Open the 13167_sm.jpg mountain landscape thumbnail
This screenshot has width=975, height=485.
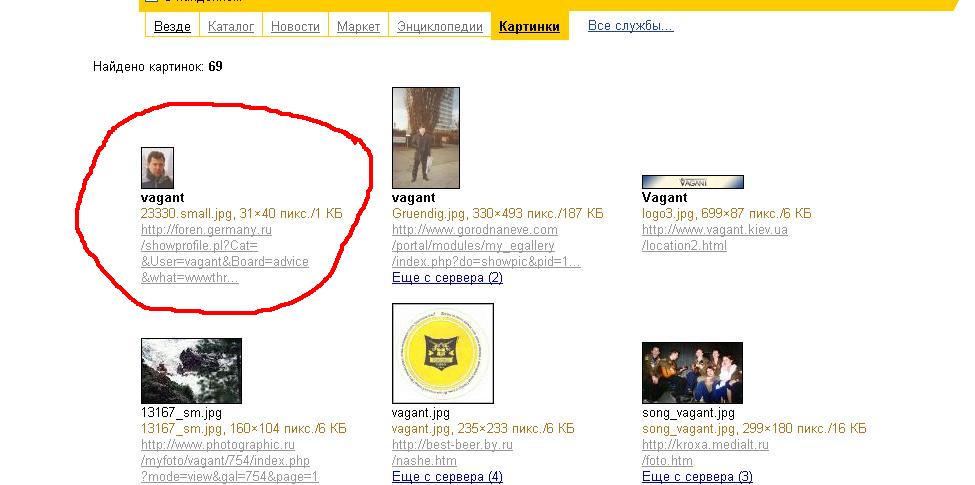[x=191, y=370]
